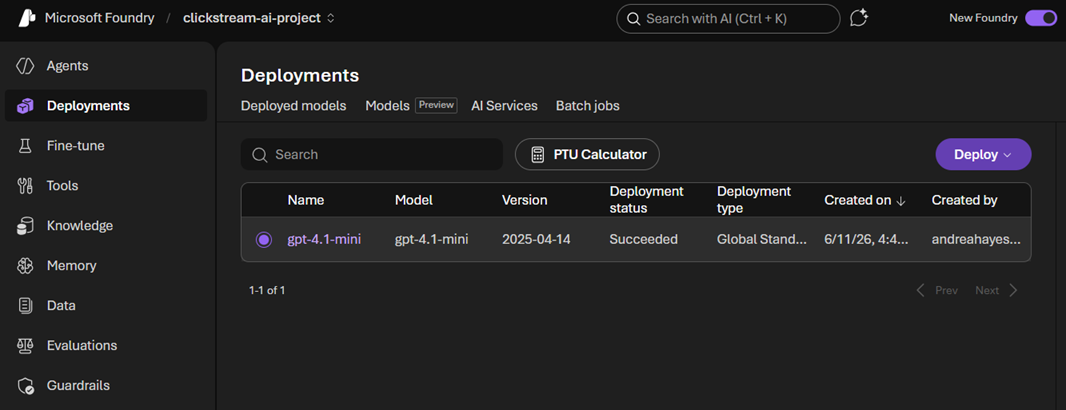The height and width of the screenshot is (410, 1066).
Task: Click the Guardrails shield icon
Action: [x=25, y=386]
